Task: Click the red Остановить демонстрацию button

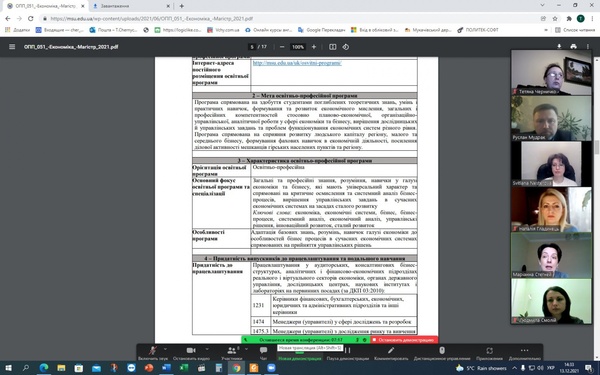Action: [404, 340]
